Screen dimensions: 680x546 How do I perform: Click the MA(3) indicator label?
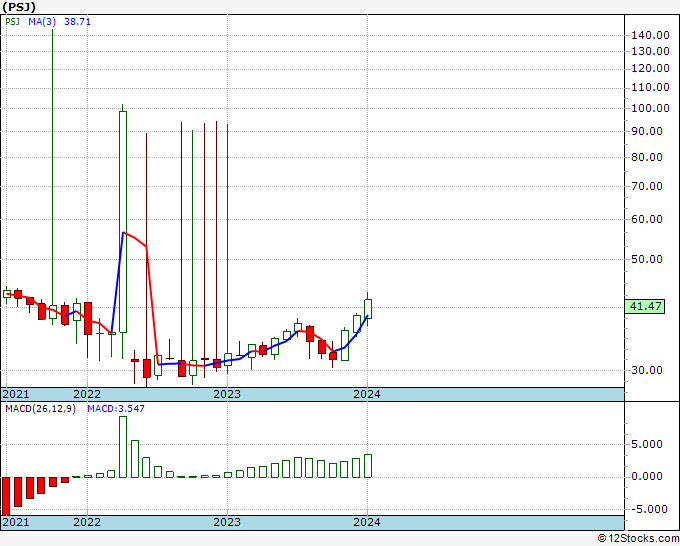click(42, 21)
